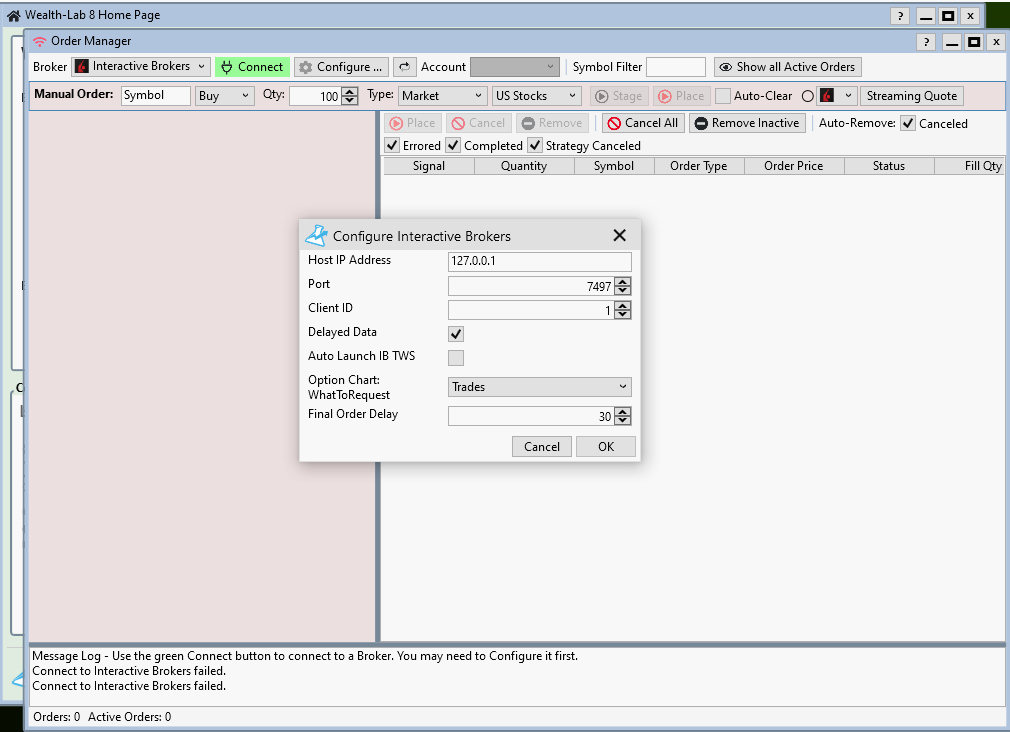Expand the Broker Interactive Brokers dropdown

(x=141, y=67)
